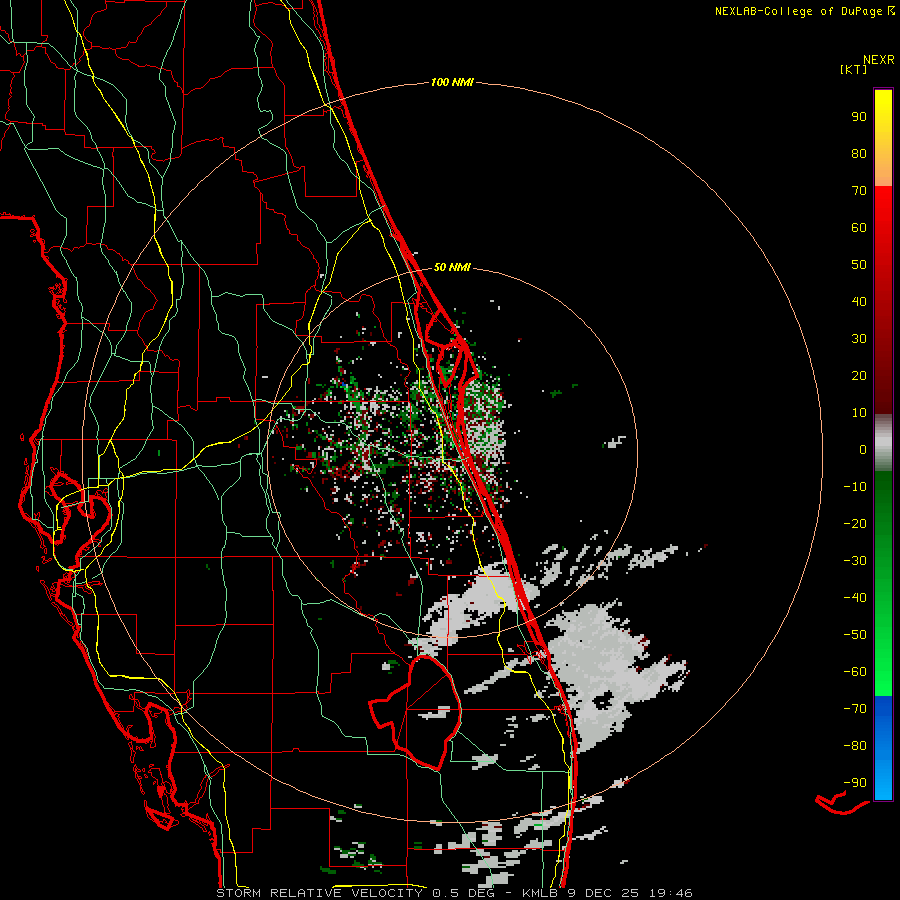Select the -60 value on velocity scale
This screenshot has height=900, width=900.
coord(855,672)
